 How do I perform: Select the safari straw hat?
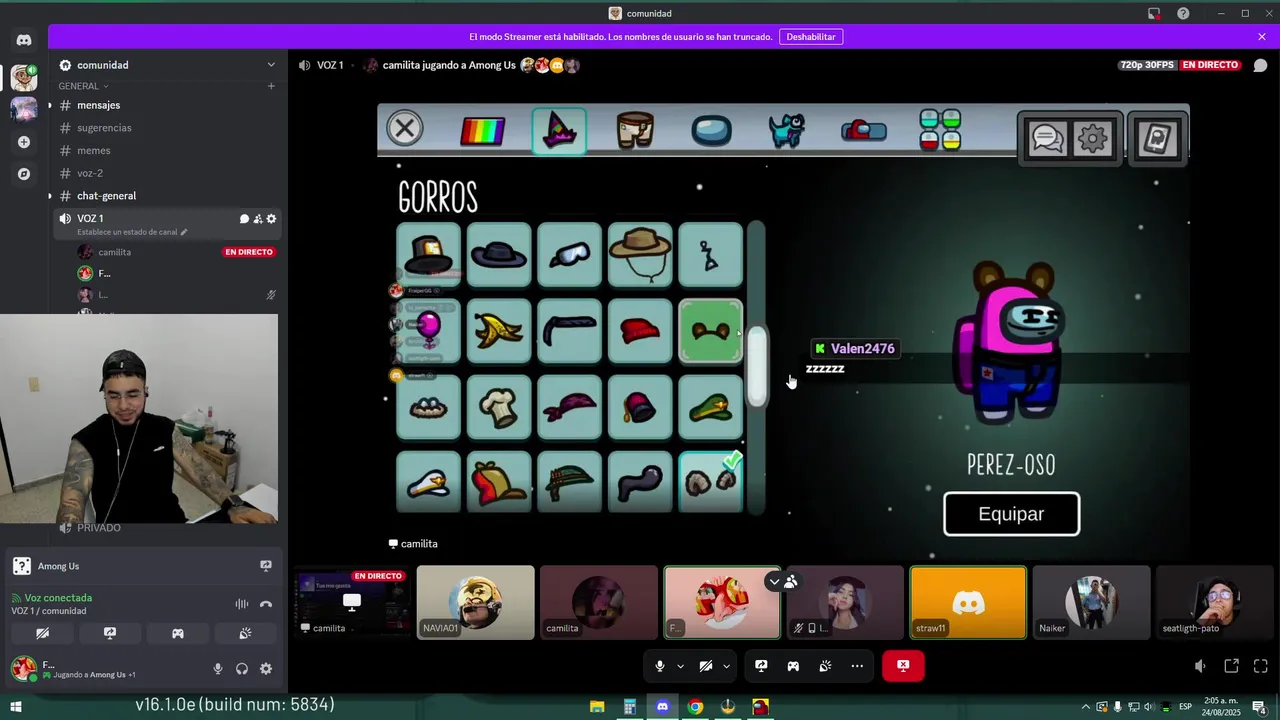point(640,255)
